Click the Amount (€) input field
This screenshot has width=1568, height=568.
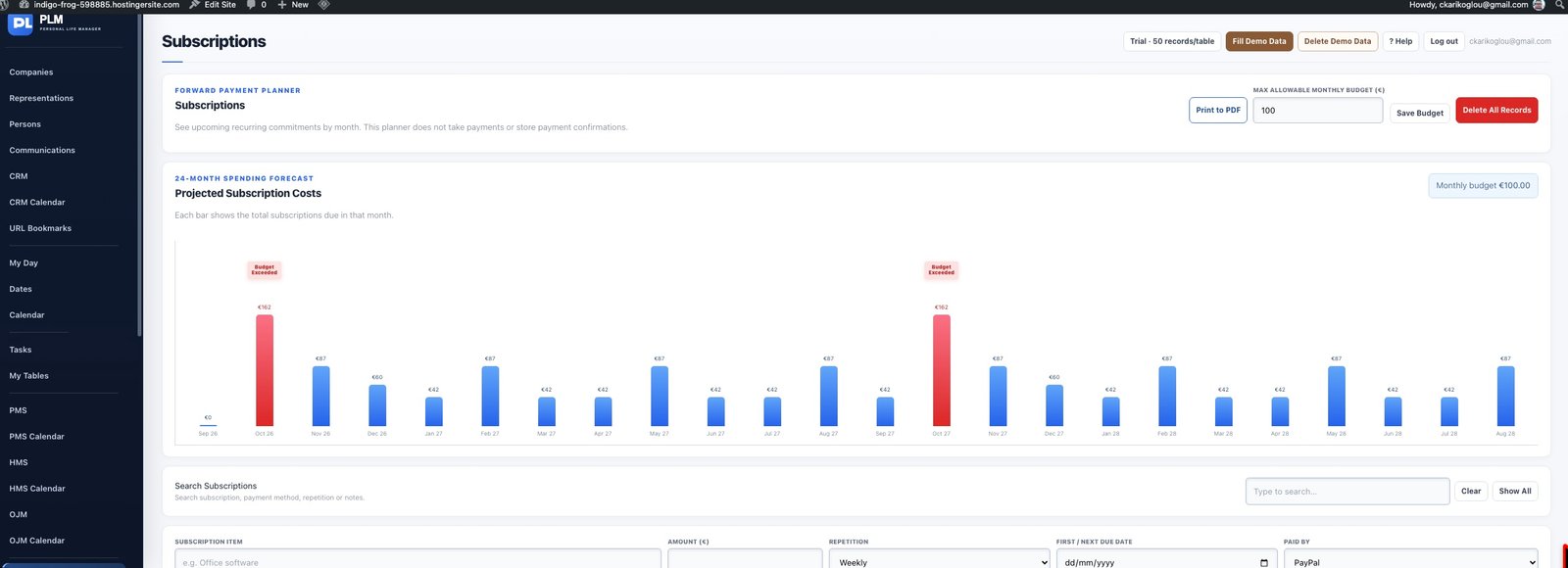click(745, 559)
